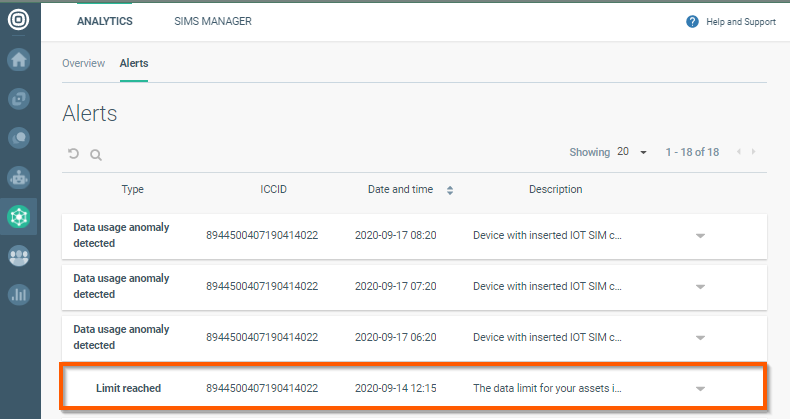Open the overlapping squares sidebar icon
Image resolution: width=790 pixels, height=419 pixels.
(19, 99)
